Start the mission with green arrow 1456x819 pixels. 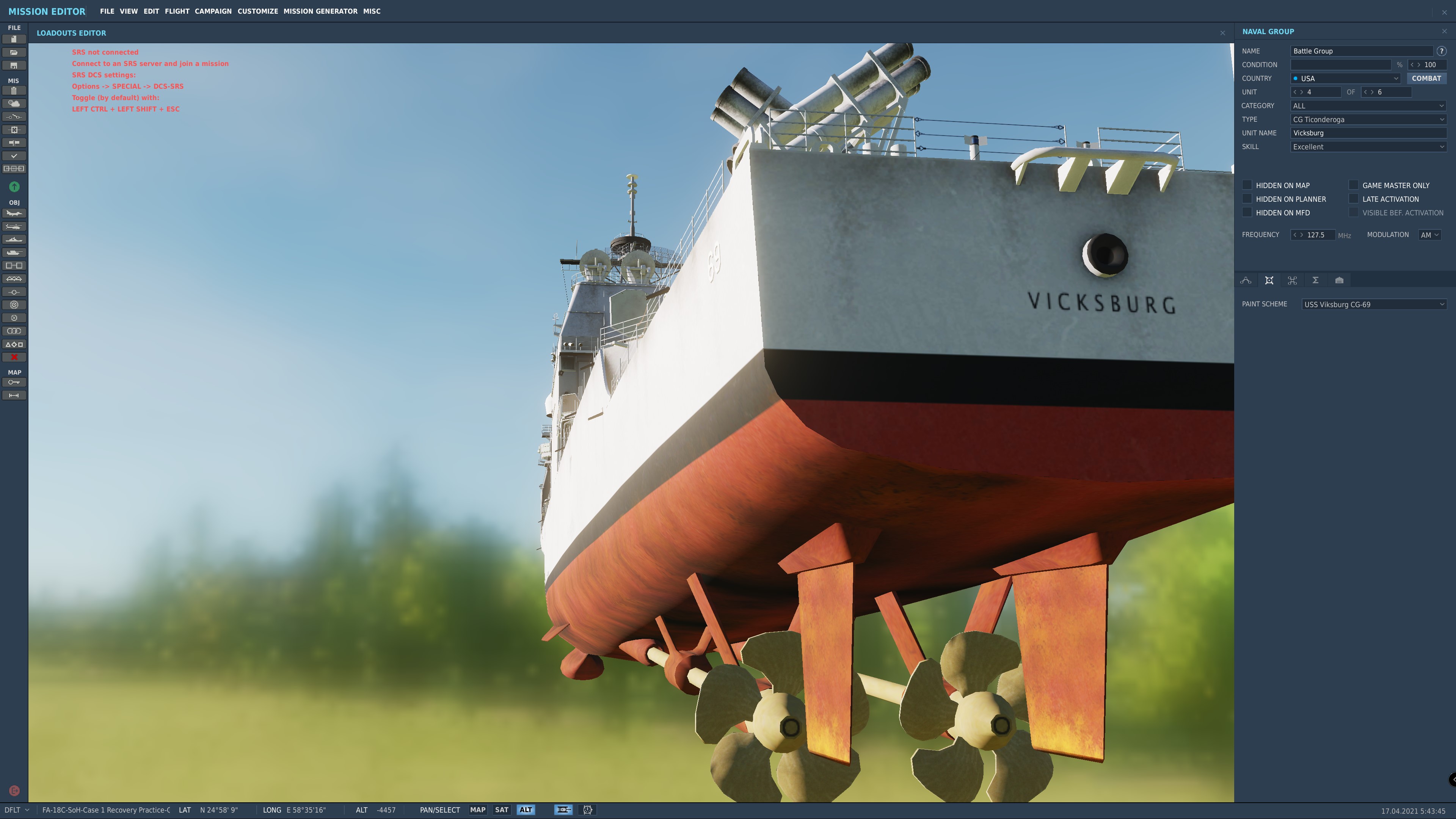click(14, 187)
